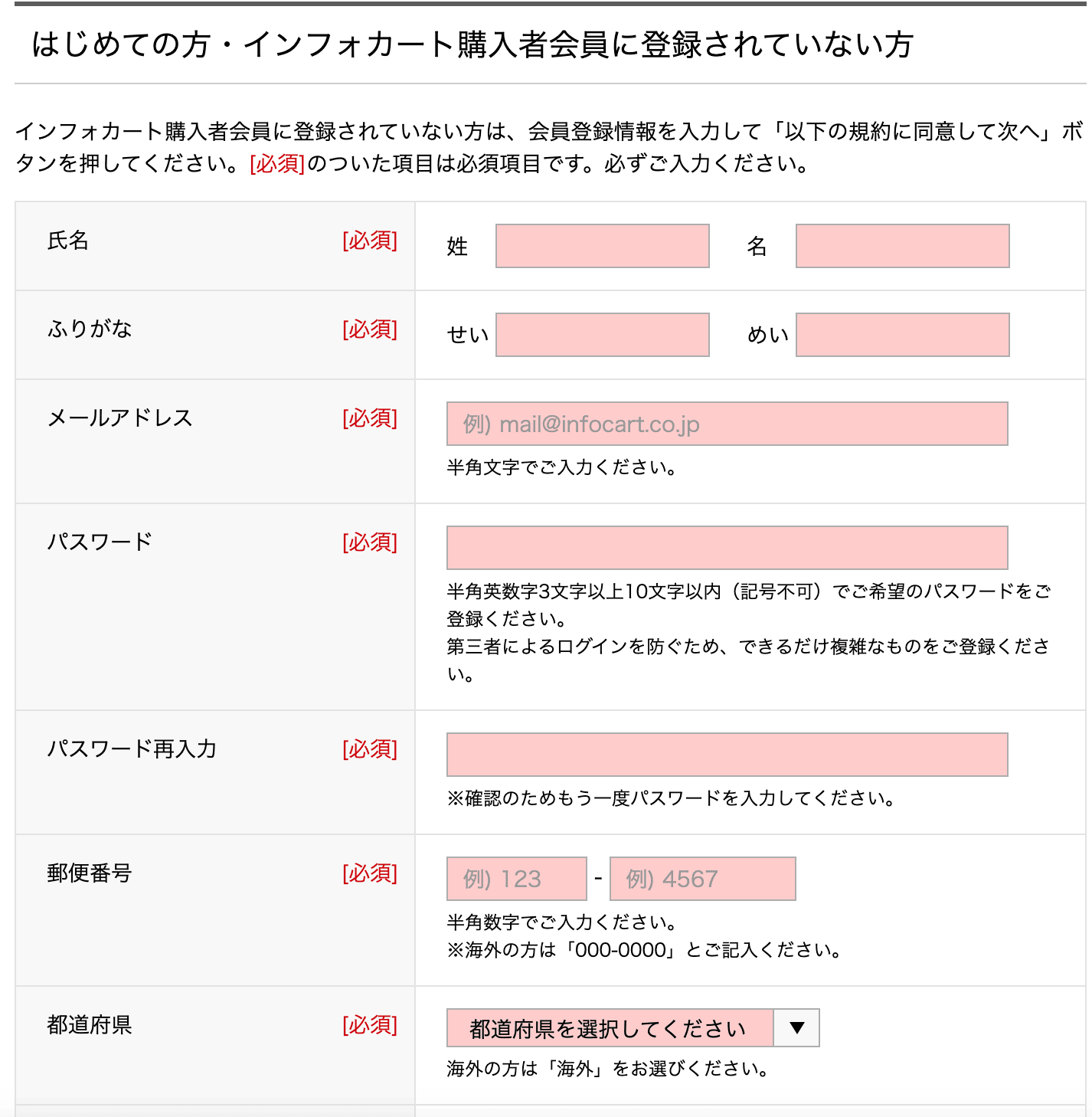Click the 郵便番号 row label
The width and height of the screenshot is (1092, 1117).
(90, 873)
